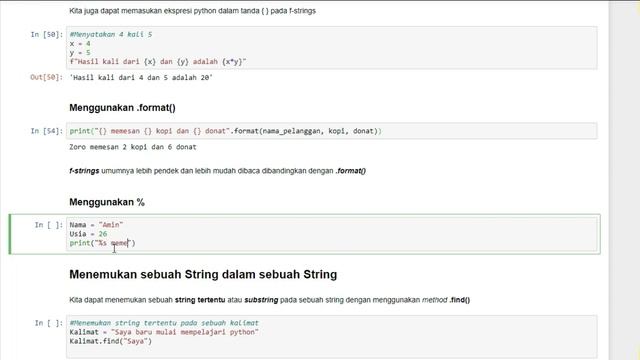Click the 'Menggunakan .format()' heading
Screen dimensions: 640x360
[x=122, y=108]
